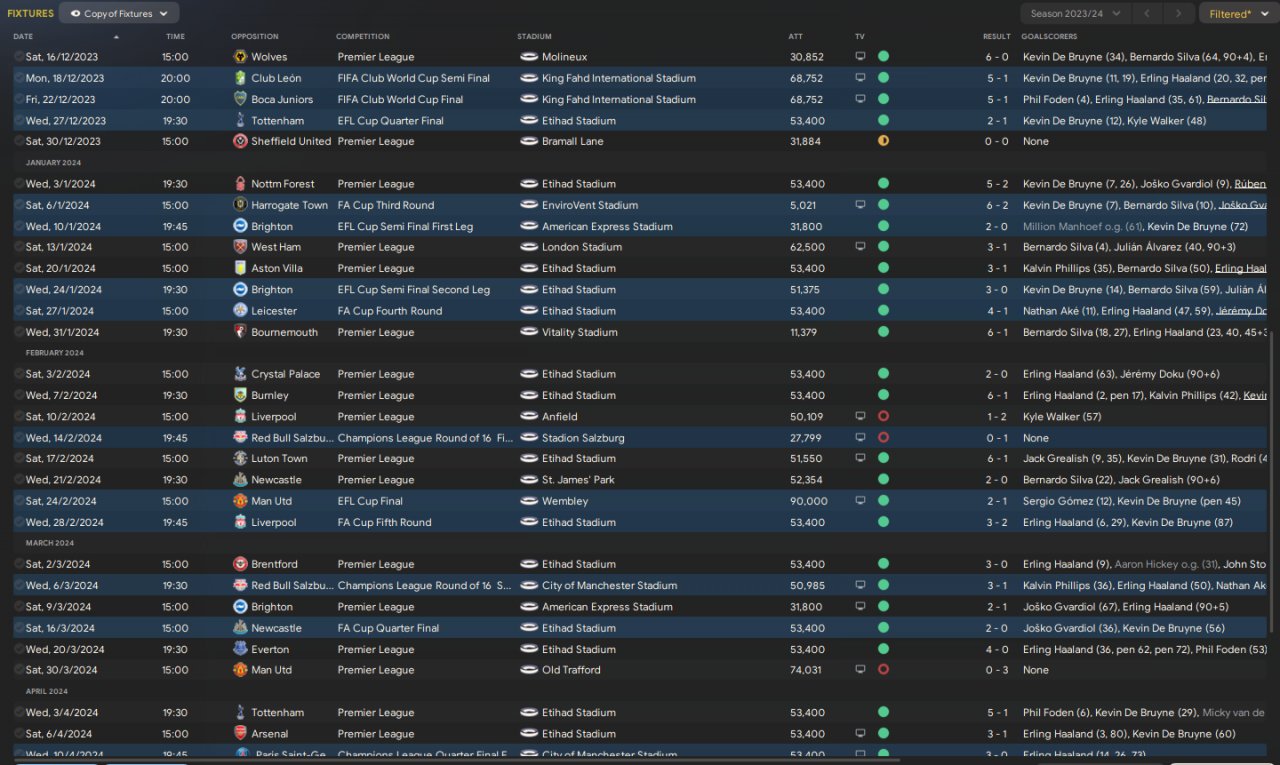Open the 0 - 3 result against Man Utd

pos(996,670)
